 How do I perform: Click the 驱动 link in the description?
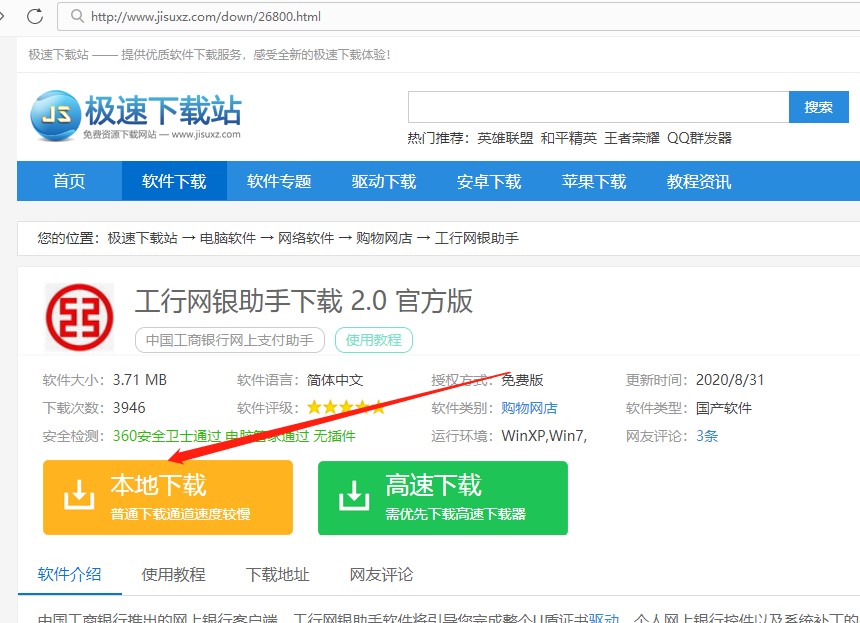click(x=604, y=619)
